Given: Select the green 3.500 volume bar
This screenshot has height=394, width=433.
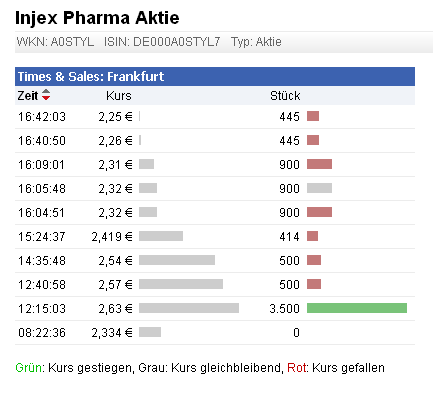Looking at the screenshot, I should [357, 308].
